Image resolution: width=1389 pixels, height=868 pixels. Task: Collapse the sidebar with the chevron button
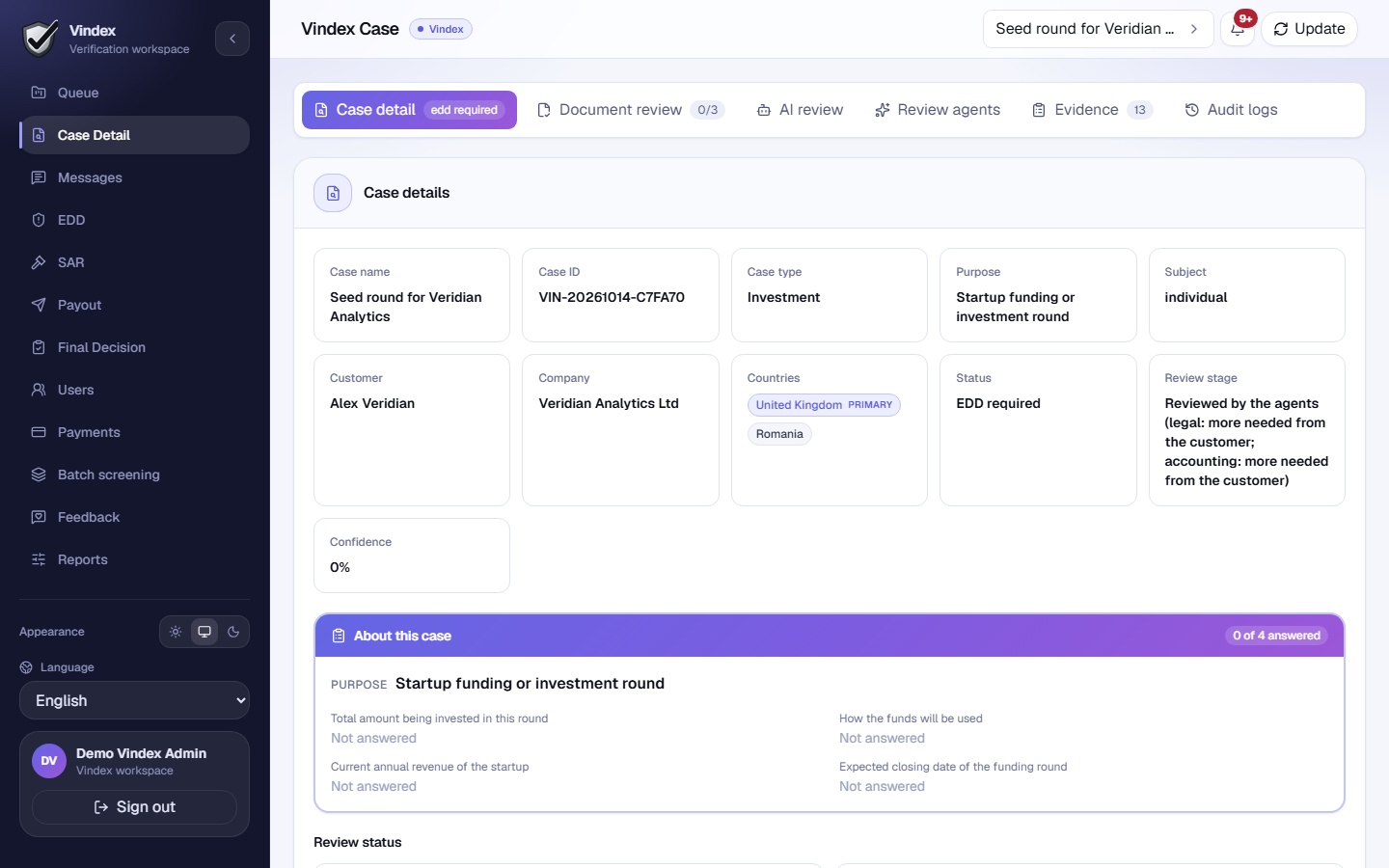coord(232,39)
